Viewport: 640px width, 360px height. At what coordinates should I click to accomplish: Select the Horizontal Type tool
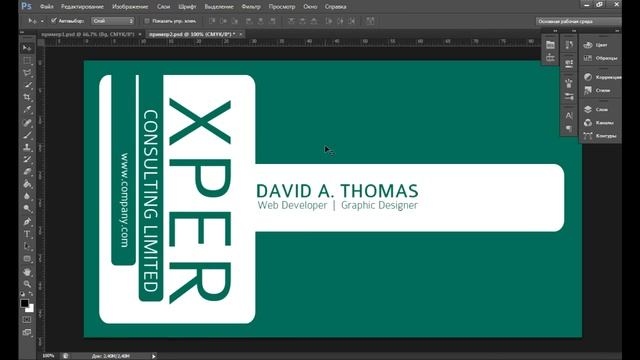(x=27, y=234)
